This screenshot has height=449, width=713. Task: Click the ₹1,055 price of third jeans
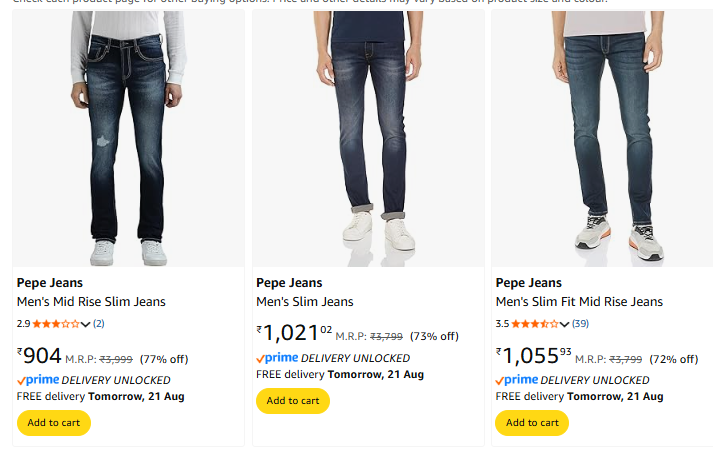tap(533, 356)
